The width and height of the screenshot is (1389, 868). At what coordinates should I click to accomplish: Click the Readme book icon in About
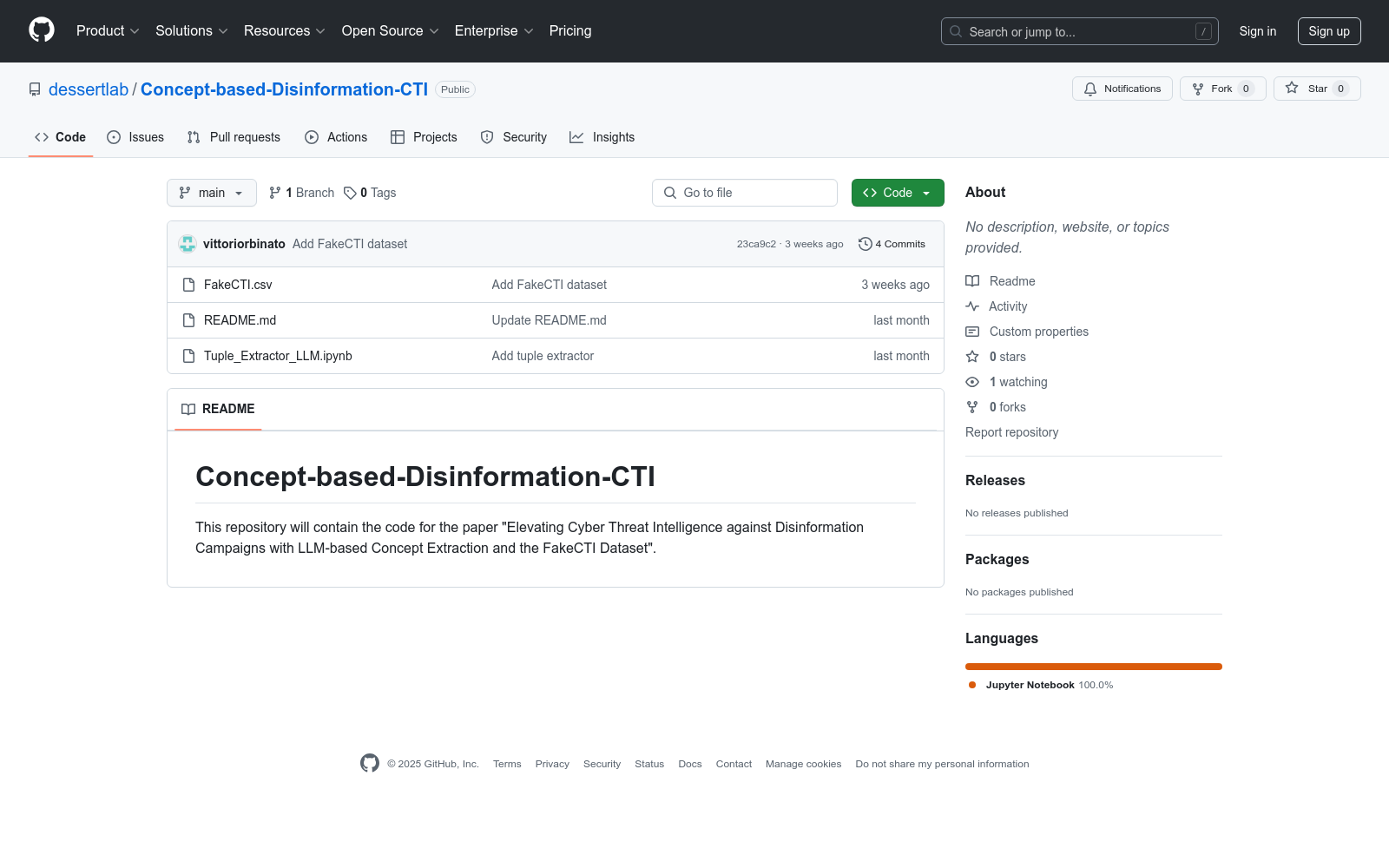(x=972, y=281)
